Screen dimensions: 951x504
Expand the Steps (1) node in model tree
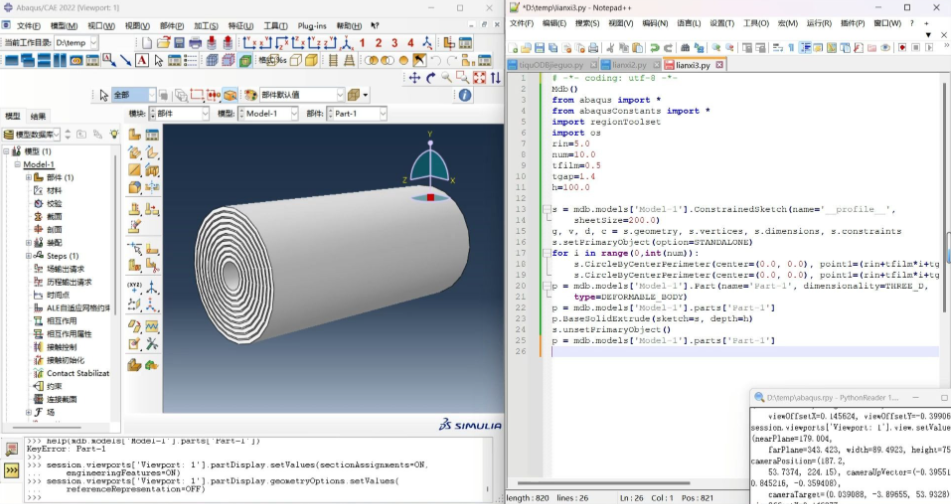pos(29,256)
